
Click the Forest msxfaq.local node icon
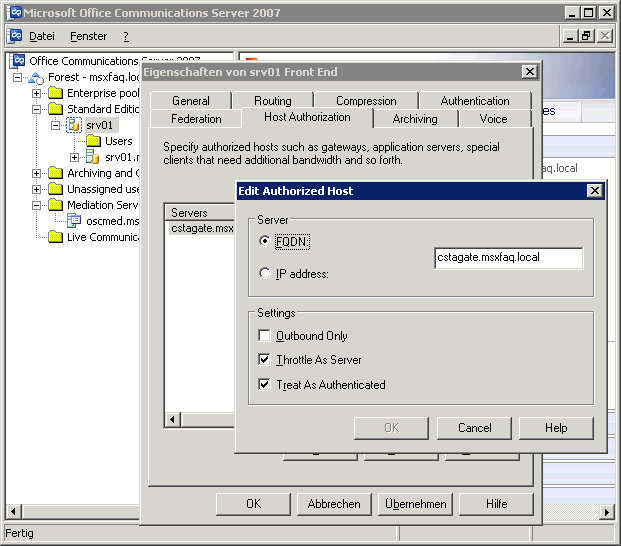(36, 78)
